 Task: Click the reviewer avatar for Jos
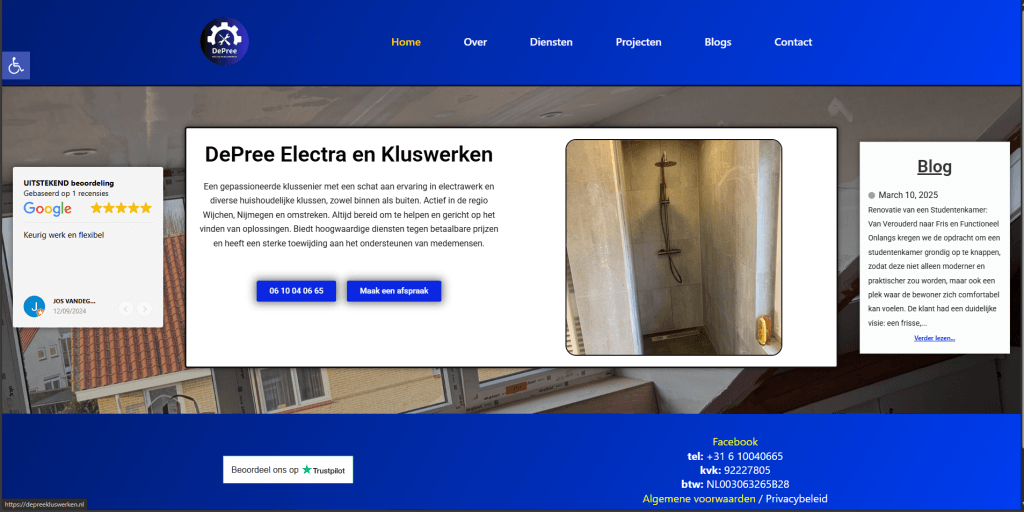[x=34, y=306]
